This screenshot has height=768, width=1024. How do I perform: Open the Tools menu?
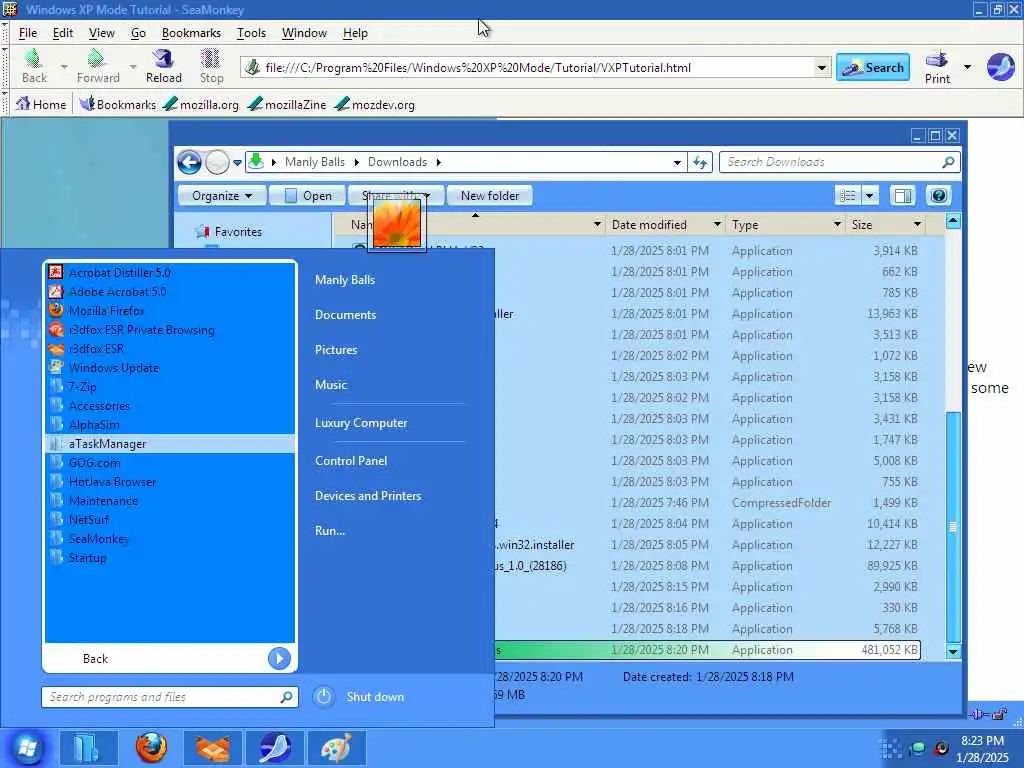pyautogui.click(x=251, y=33)
